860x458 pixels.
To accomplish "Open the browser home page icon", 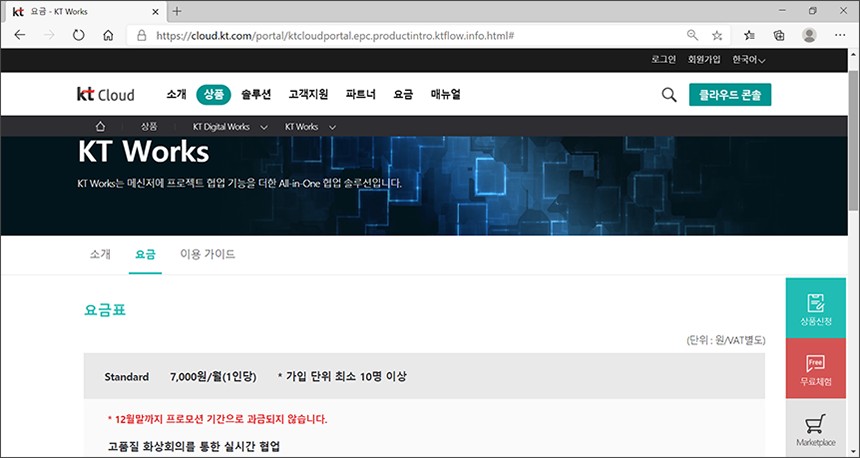I will click(x=108, y=35).
